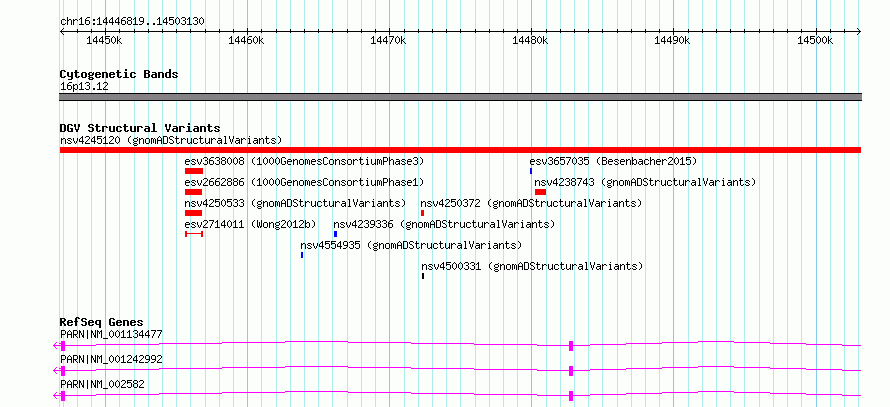Click the red bracket glyph under esv2714011
Viewport: 890px width, 407px height.
click(x=194, y=234)
